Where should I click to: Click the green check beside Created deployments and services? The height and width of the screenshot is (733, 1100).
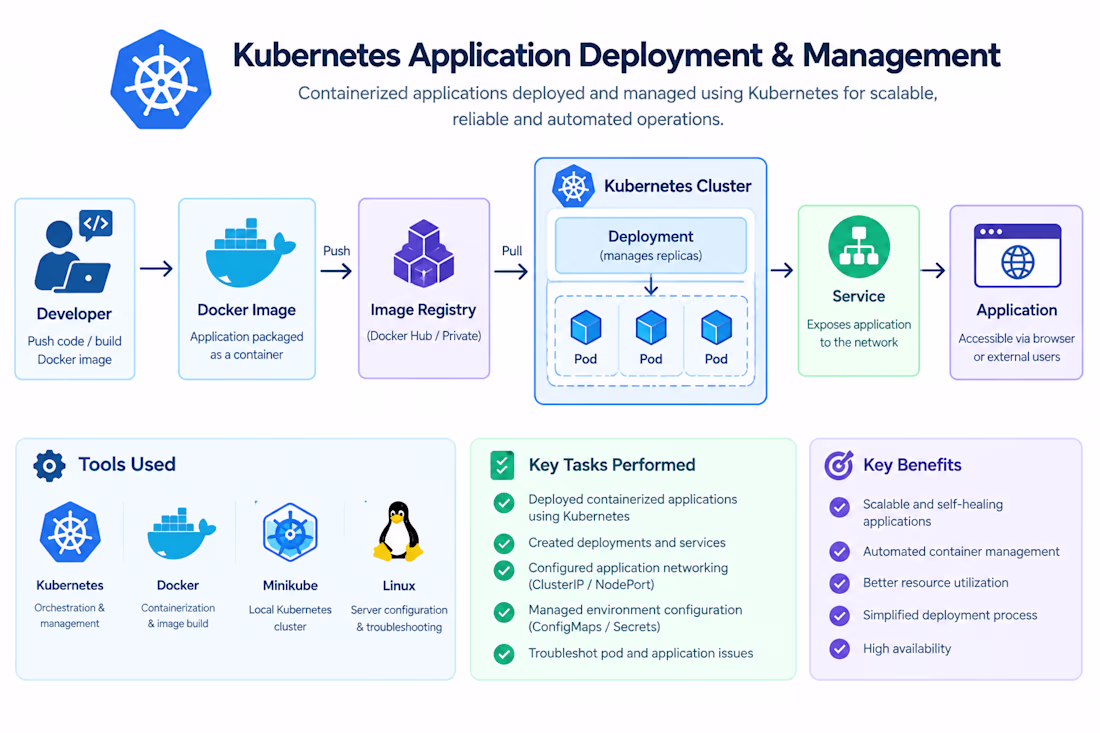[504, 544]
